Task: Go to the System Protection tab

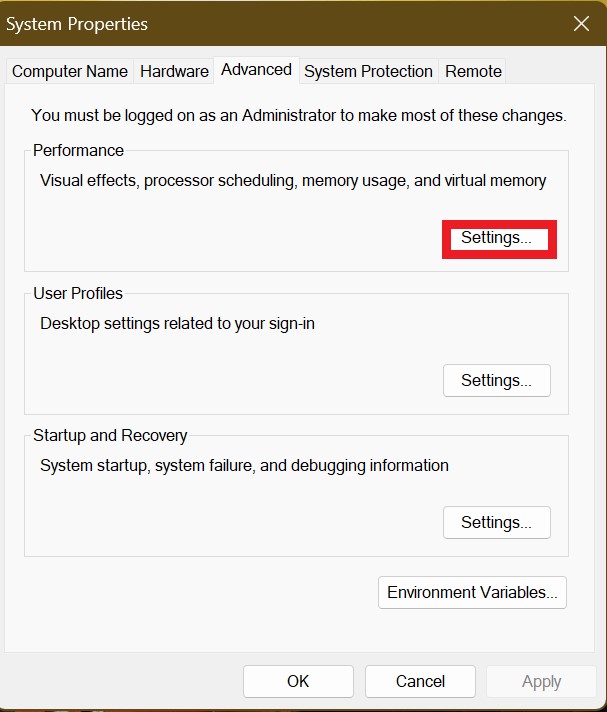Action: (x=368, y=71)
